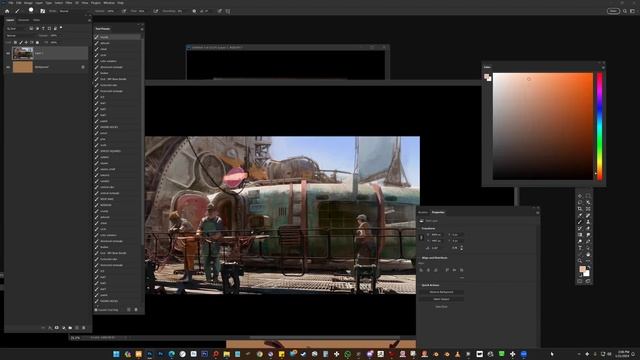Open the layer filter Kind dropdown
The image size is (640, 360).
point(16,29)
